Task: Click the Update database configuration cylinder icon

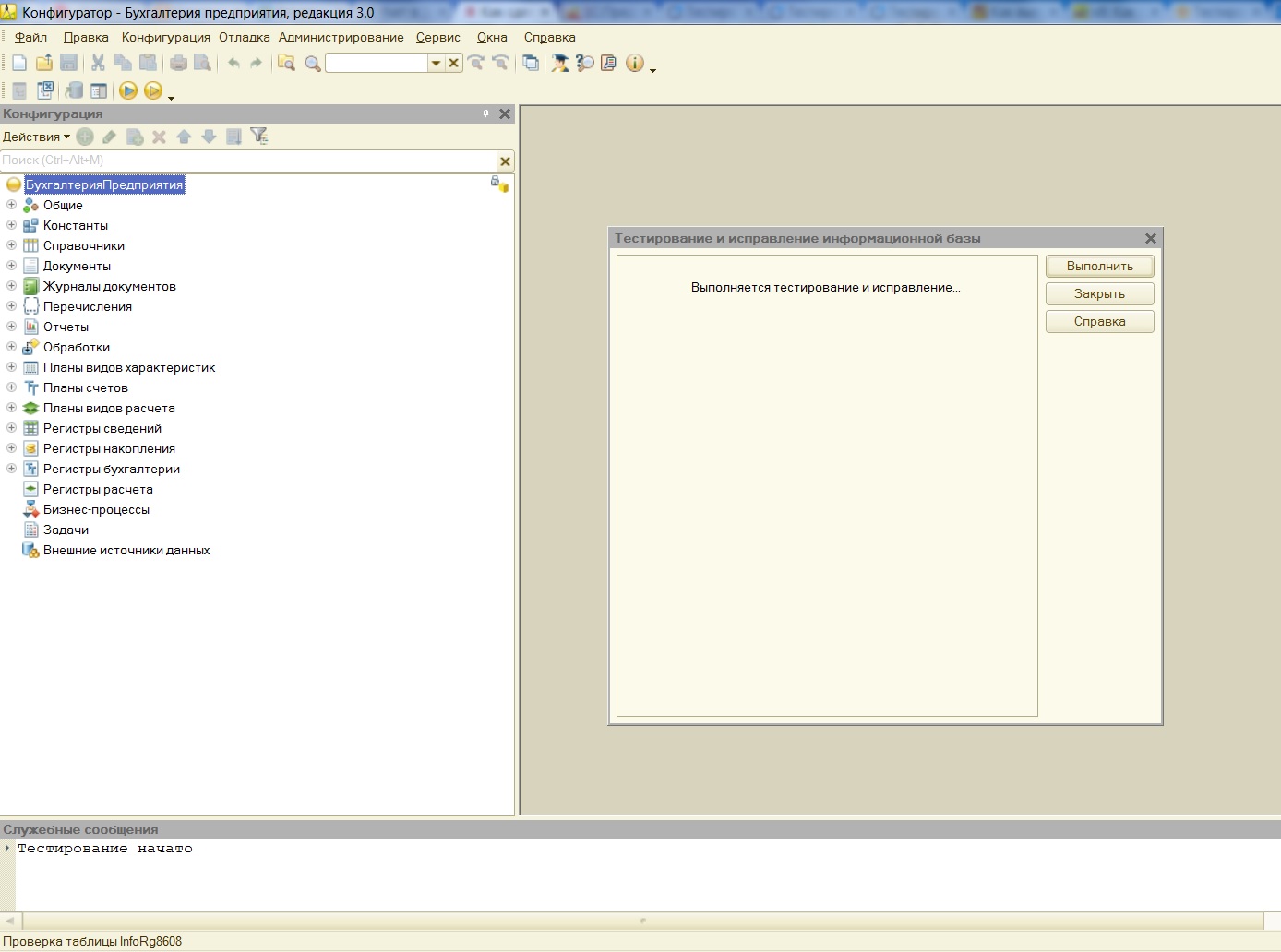Action: [x=74, y=90]
